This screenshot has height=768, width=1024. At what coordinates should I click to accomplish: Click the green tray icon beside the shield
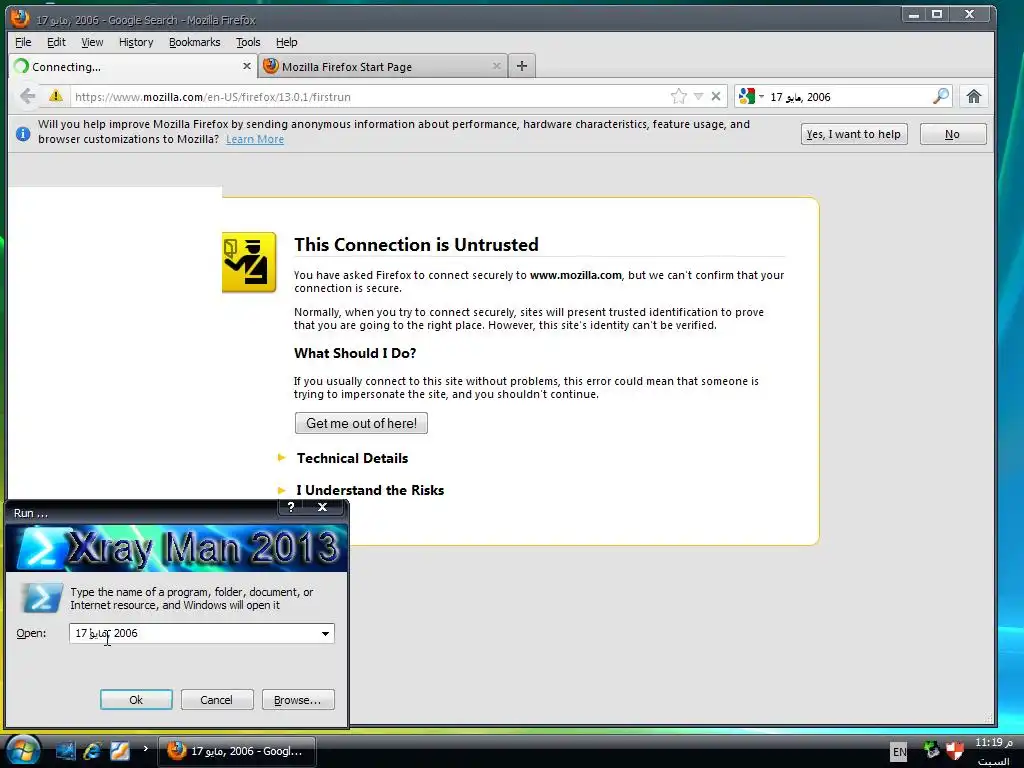tap(931, 750)
